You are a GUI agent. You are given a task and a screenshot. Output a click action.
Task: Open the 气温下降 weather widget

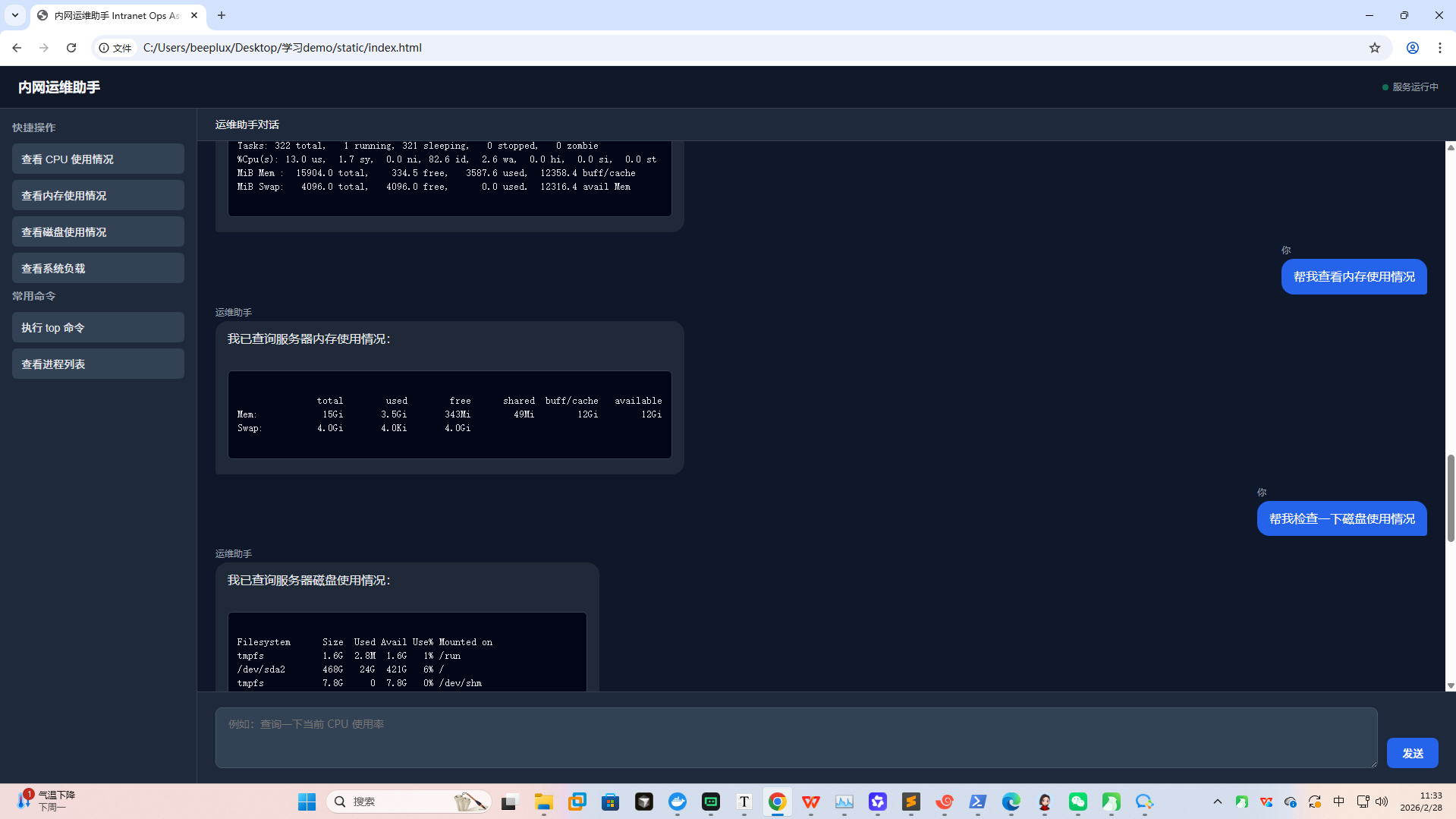coord(47,801)
